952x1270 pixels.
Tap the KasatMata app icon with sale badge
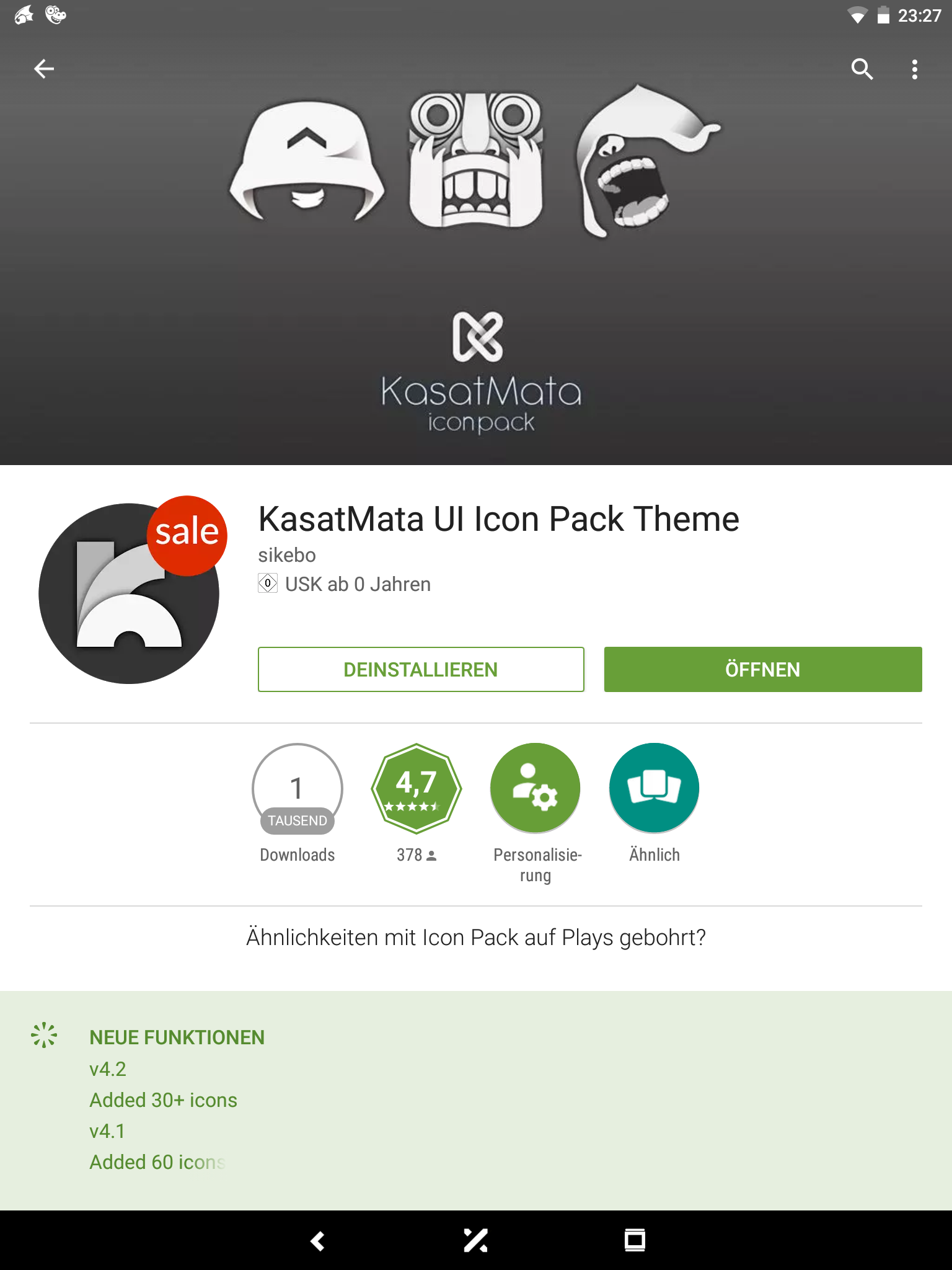pyautogui.click(x=130, y=593)
